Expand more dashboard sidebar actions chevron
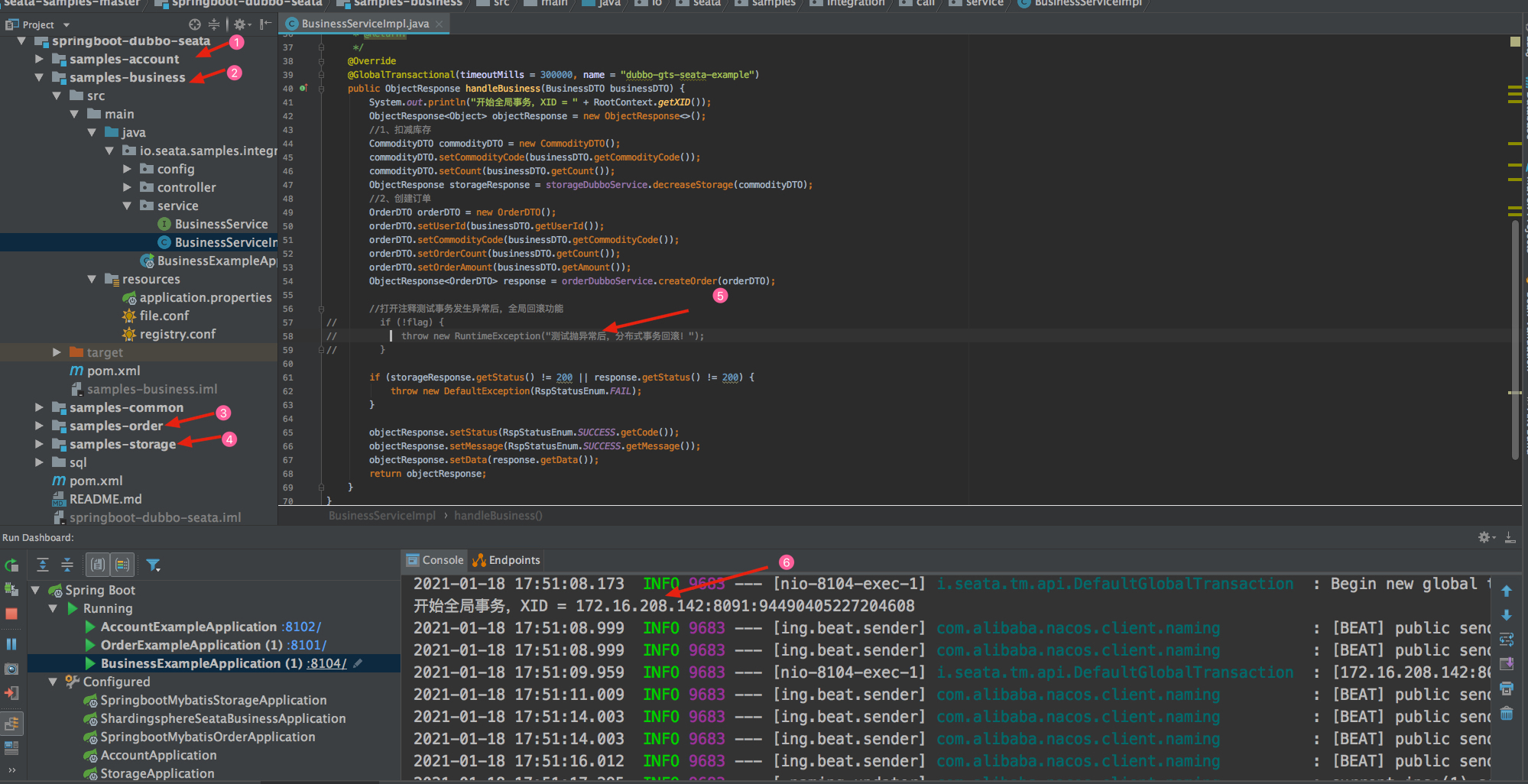The image size is (1528, 784). [x=11, y=770]
